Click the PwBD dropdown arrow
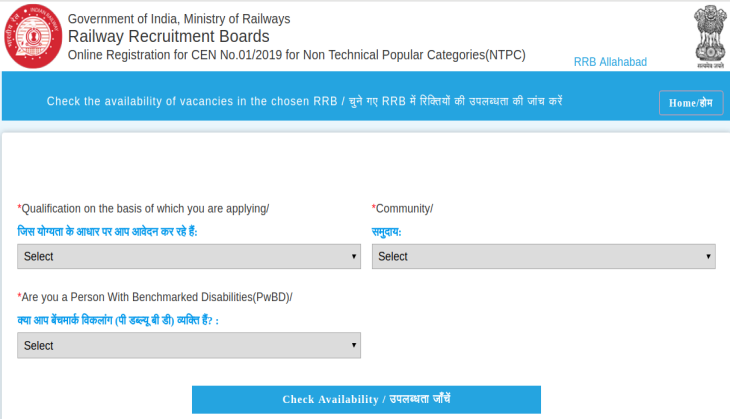The height and width of the screenshot is (419, 730). (354, 345)
